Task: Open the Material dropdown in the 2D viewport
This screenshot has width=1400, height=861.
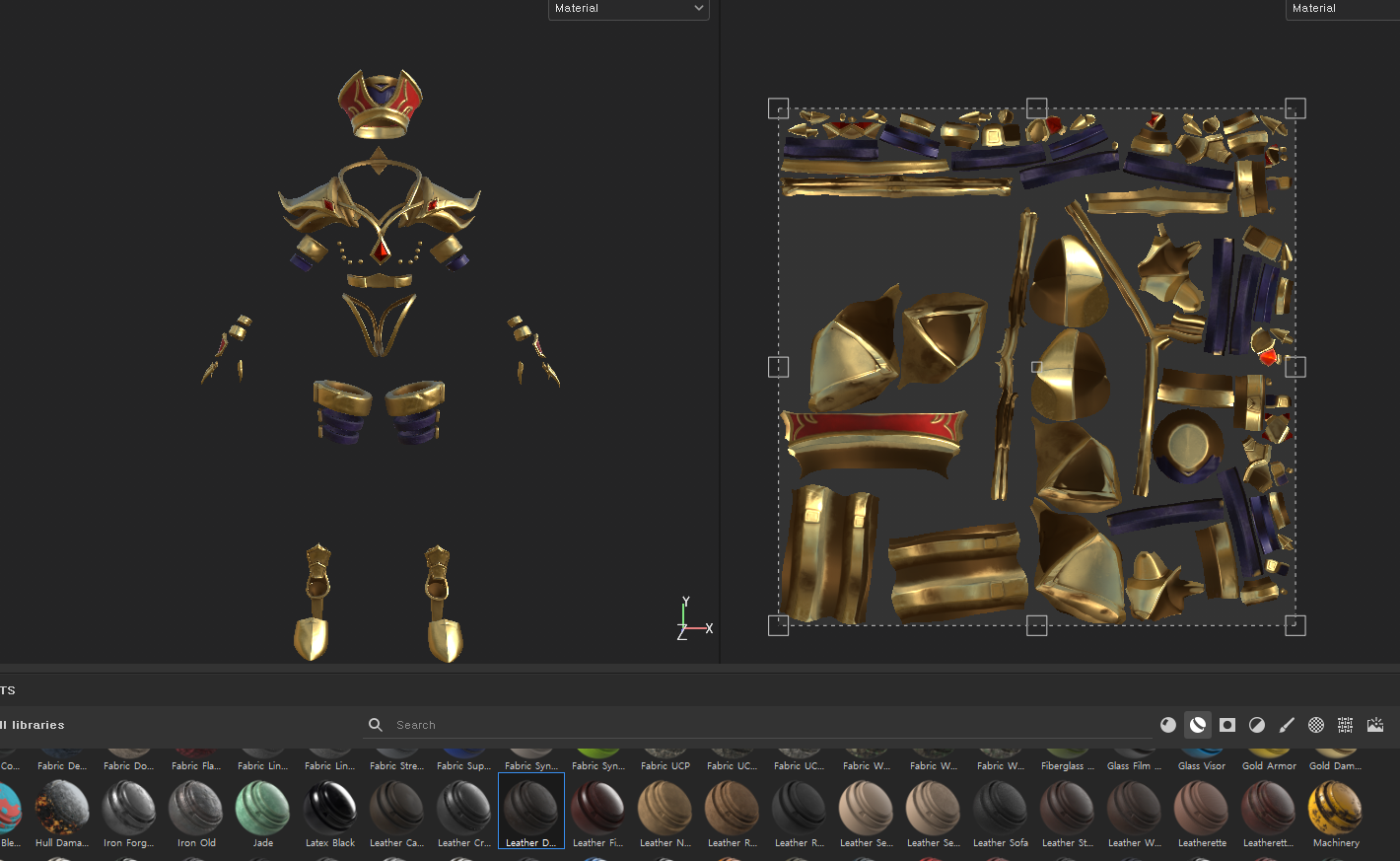Action: click(x=1343, y=9)
